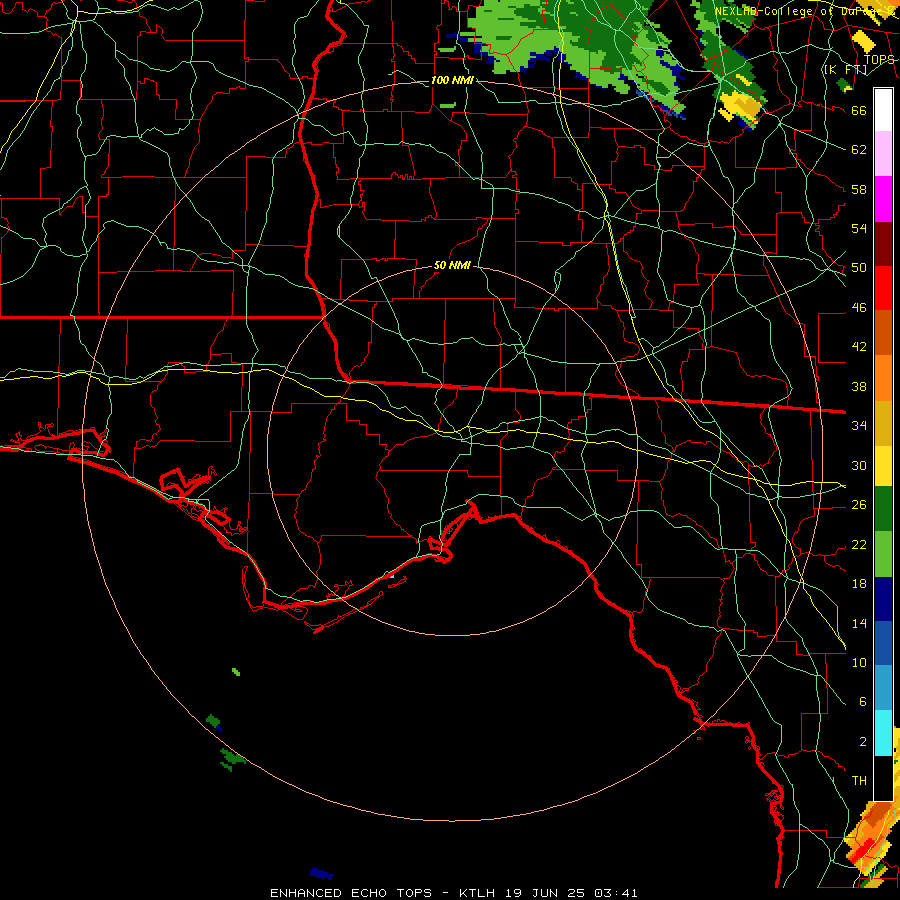Click the orange-red echo cell at bottom right
Image resolution: width=900 pixels, height=900 pixels.
[872, 838]
